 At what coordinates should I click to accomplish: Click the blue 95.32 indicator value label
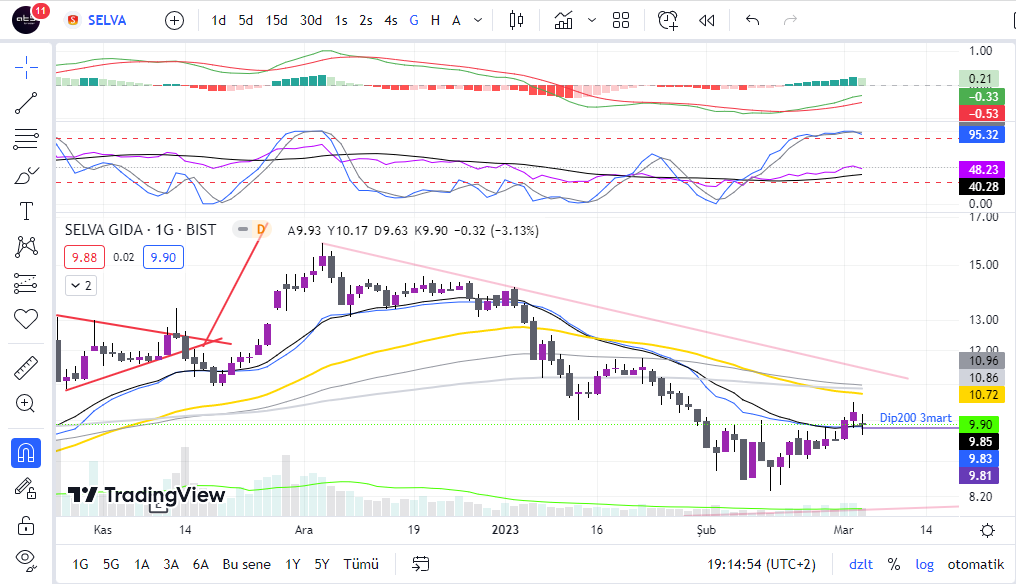tap(982, 134)
